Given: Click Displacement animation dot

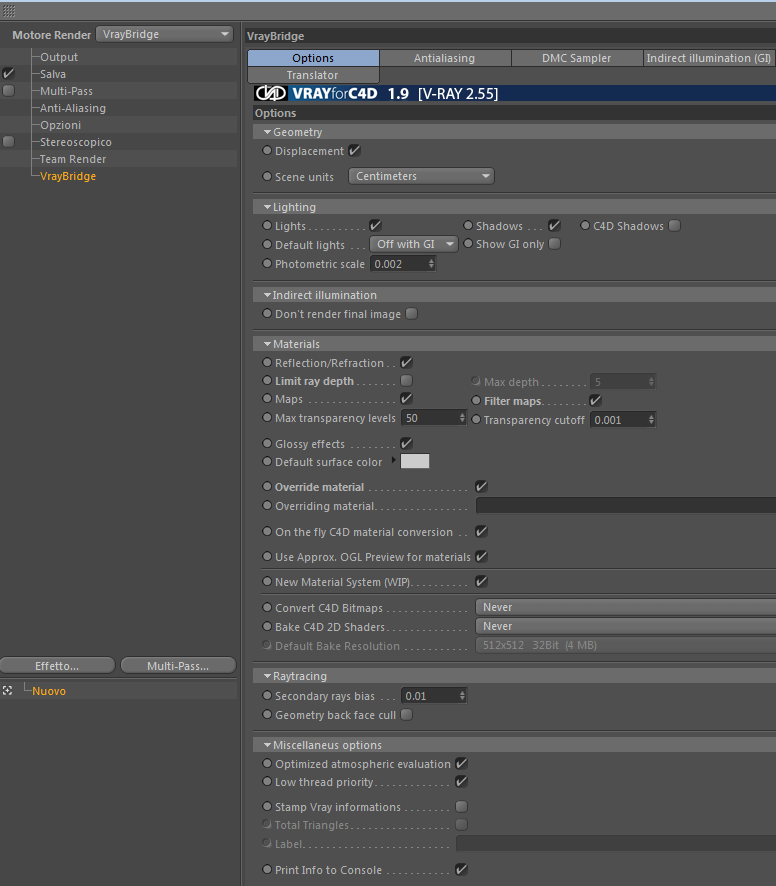Looking at the screenshot, I should tap(267, 150).
